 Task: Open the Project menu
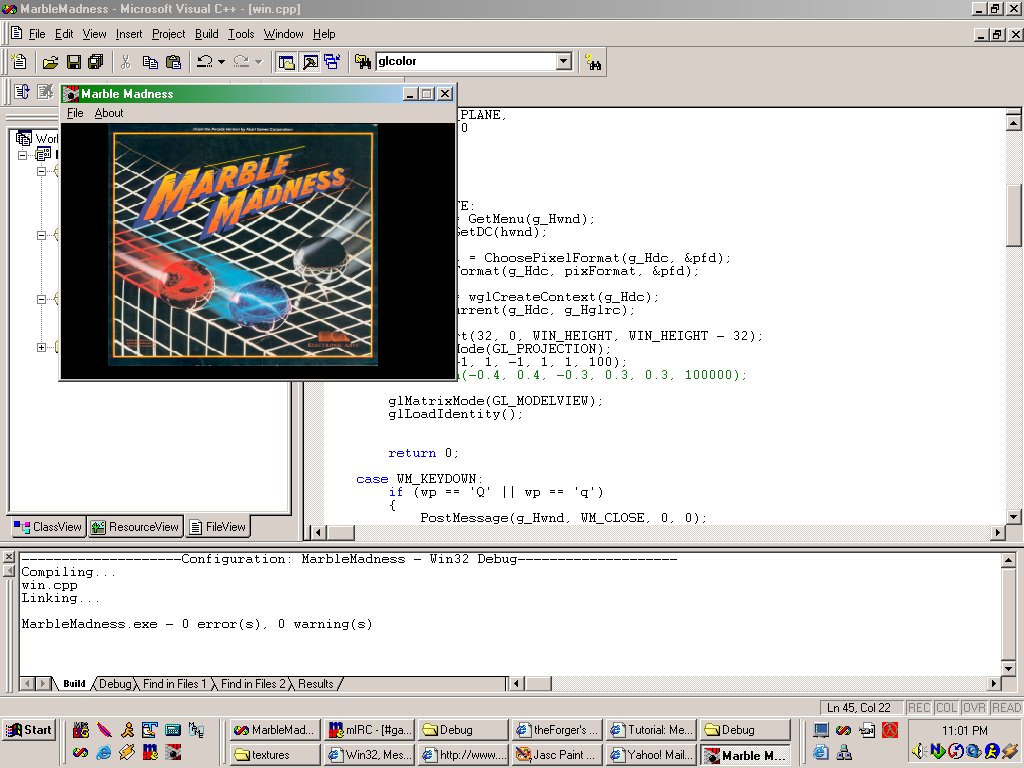(168, 34)
